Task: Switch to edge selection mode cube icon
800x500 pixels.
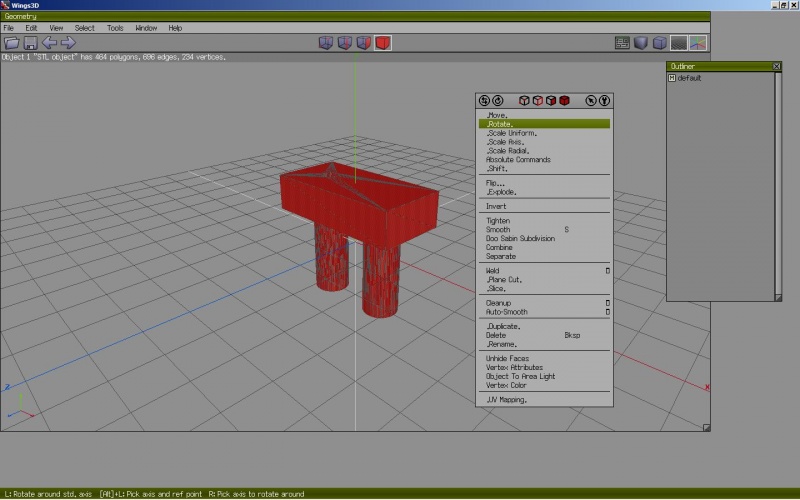Action: point(345,43)
